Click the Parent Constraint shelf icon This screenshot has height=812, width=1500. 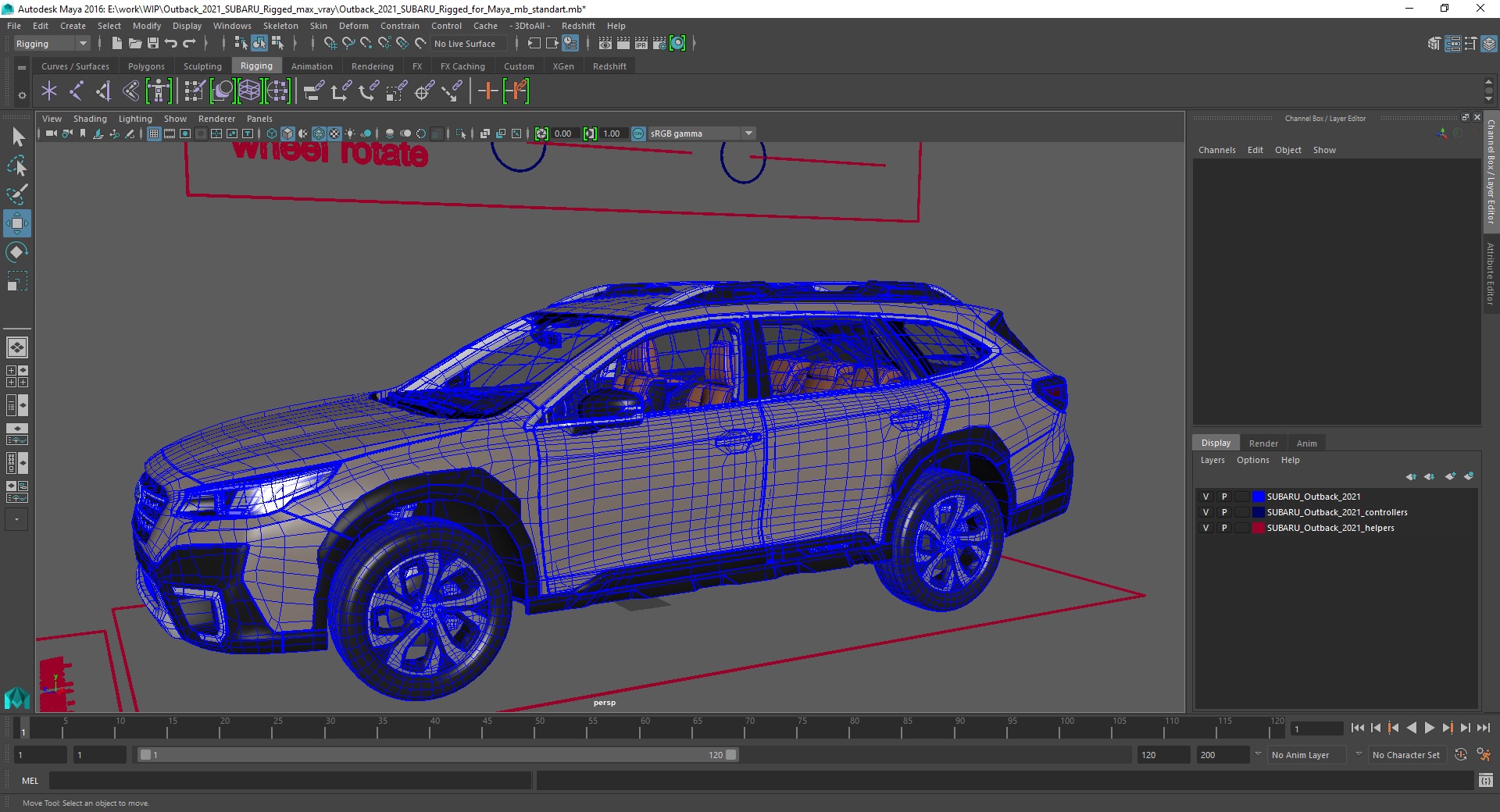(x=313, y=91)
